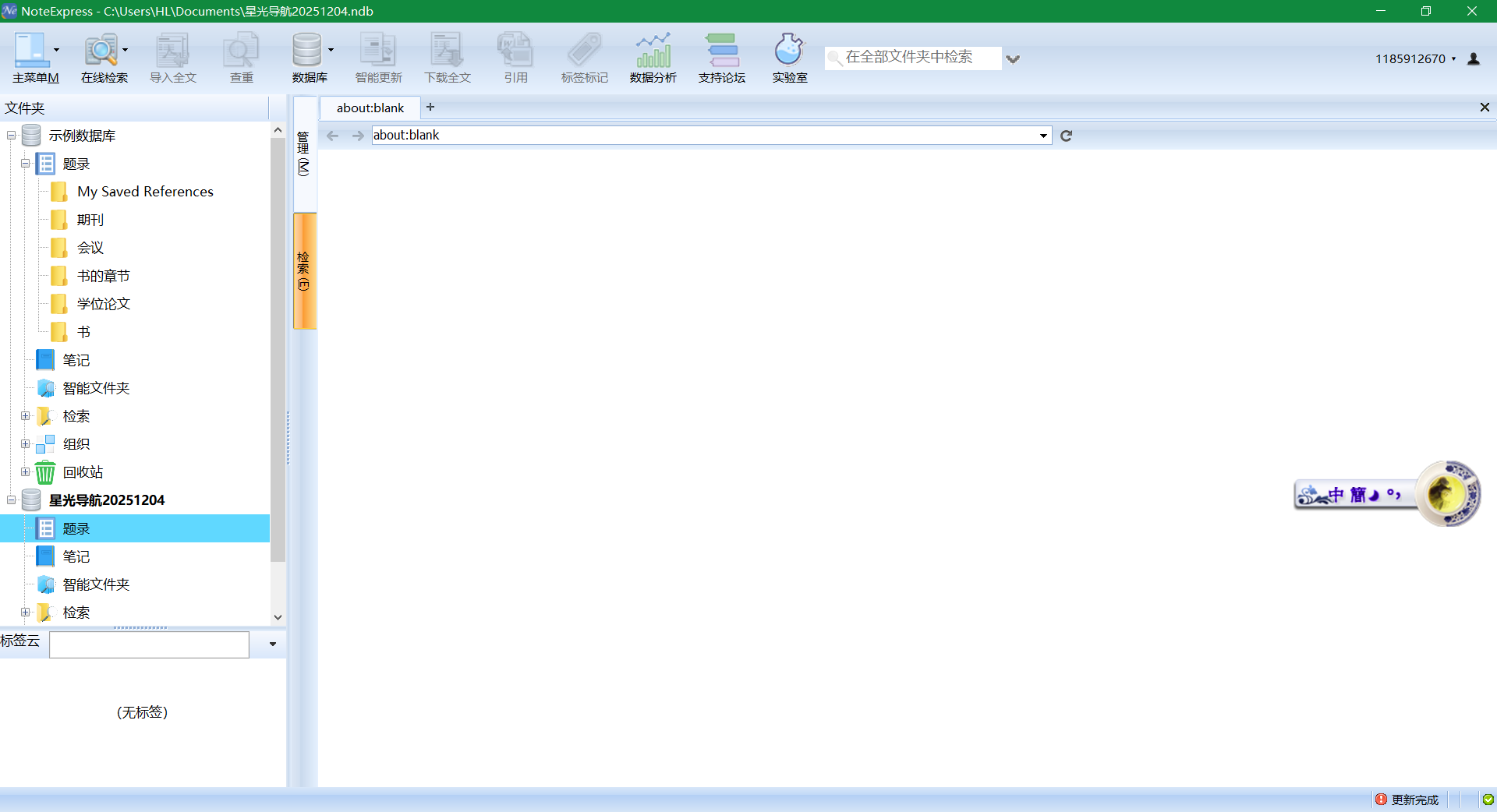Open the address bar URL dropdown
1497x812 pixels.
pyautogui.click(x=1043, y=136)
